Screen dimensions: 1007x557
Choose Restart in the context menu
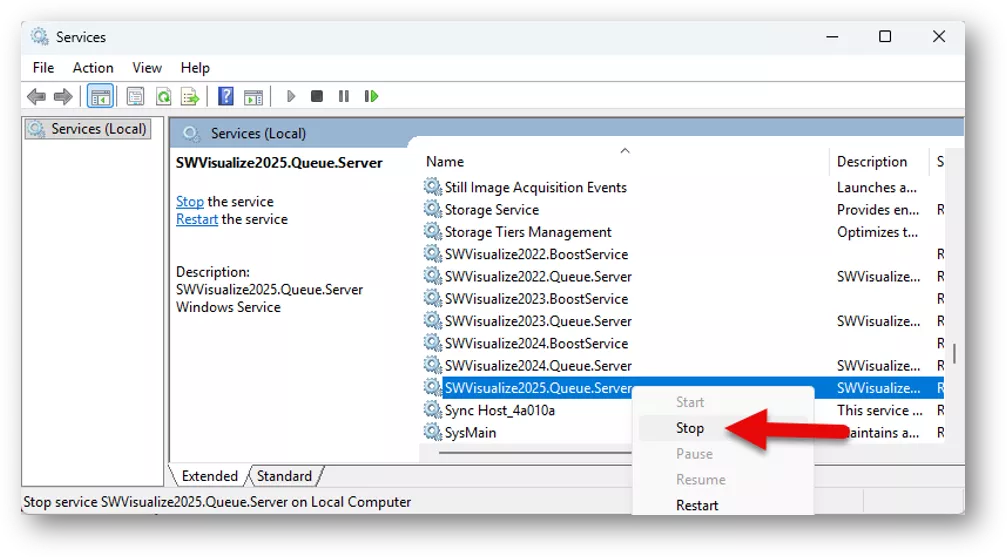point(697,505)
